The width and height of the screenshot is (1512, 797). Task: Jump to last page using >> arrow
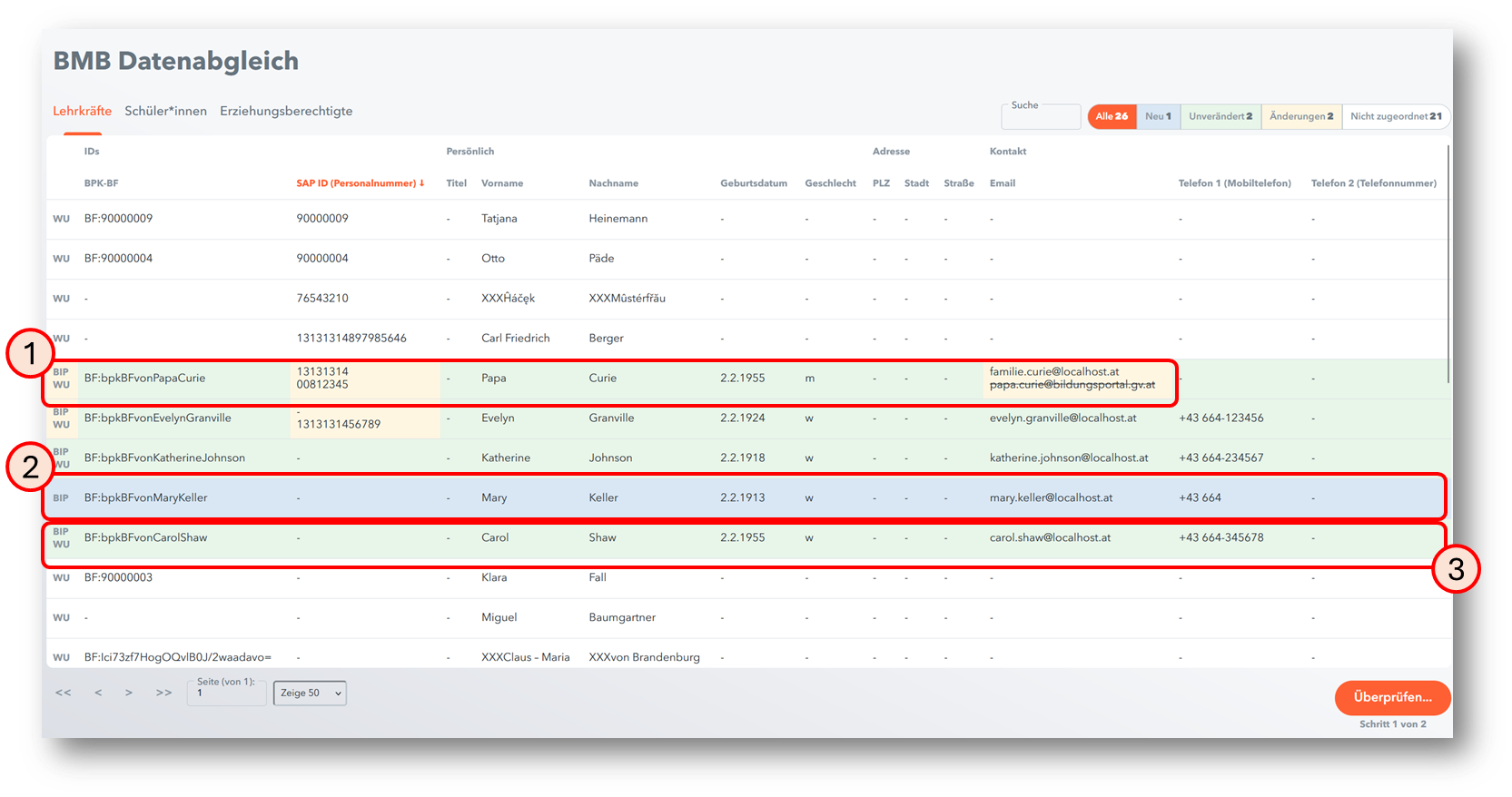coord(163,693)
